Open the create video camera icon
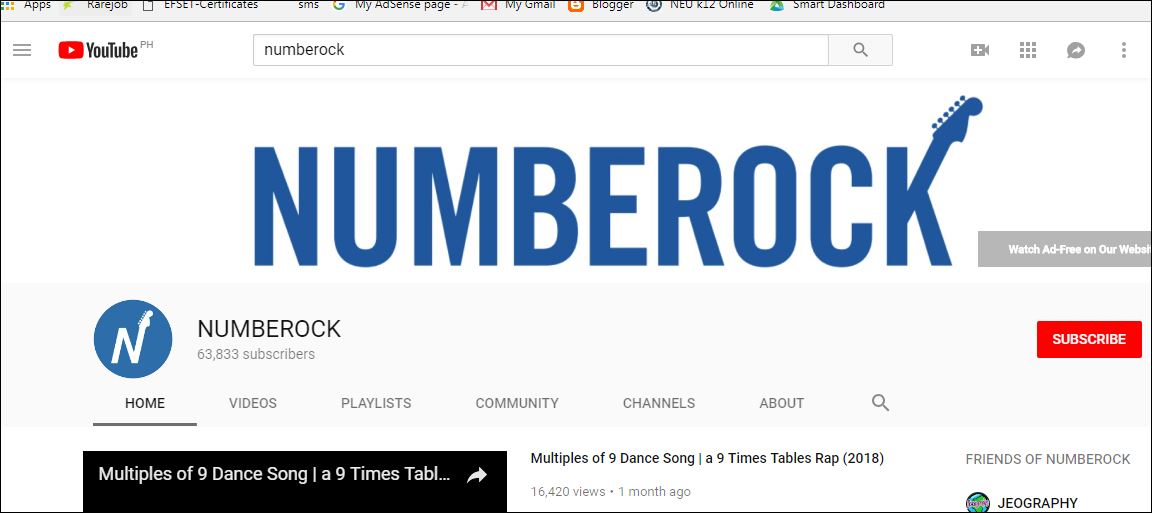Viewport: 1152px width, 513px height. (979, 50)
